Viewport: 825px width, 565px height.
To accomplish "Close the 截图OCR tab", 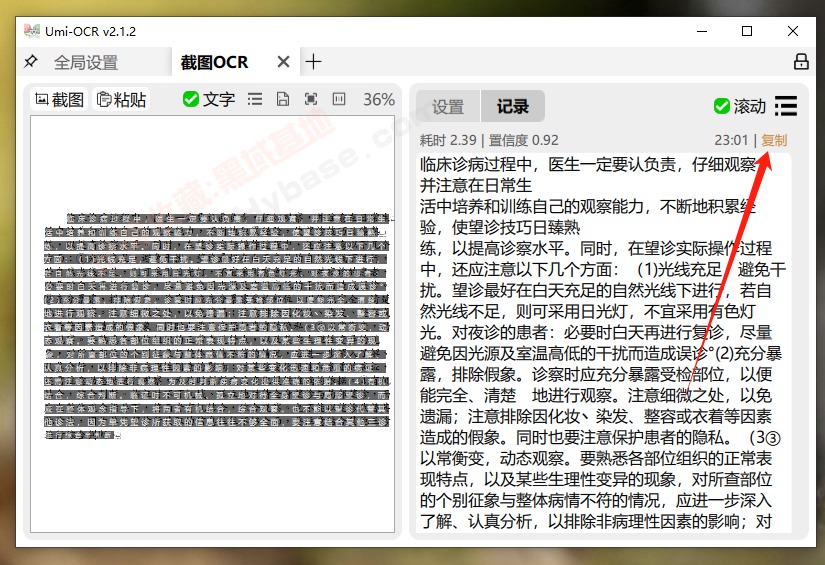I will pos(284,62).
